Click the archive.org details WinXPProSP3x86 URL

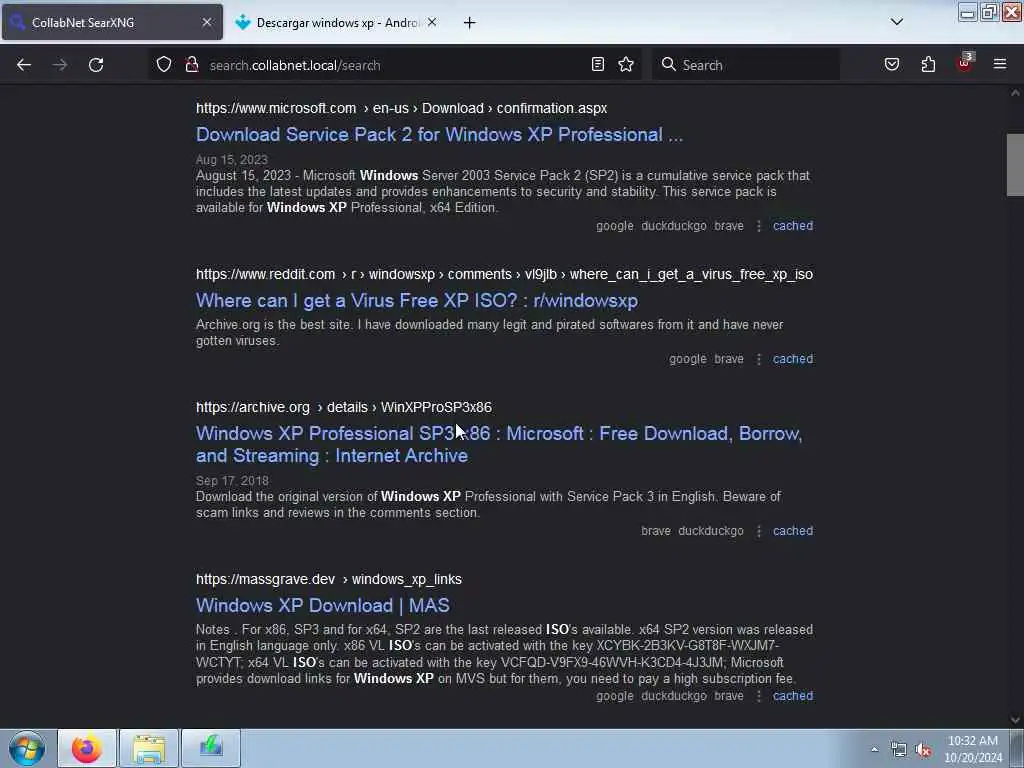tap(344, 408)
